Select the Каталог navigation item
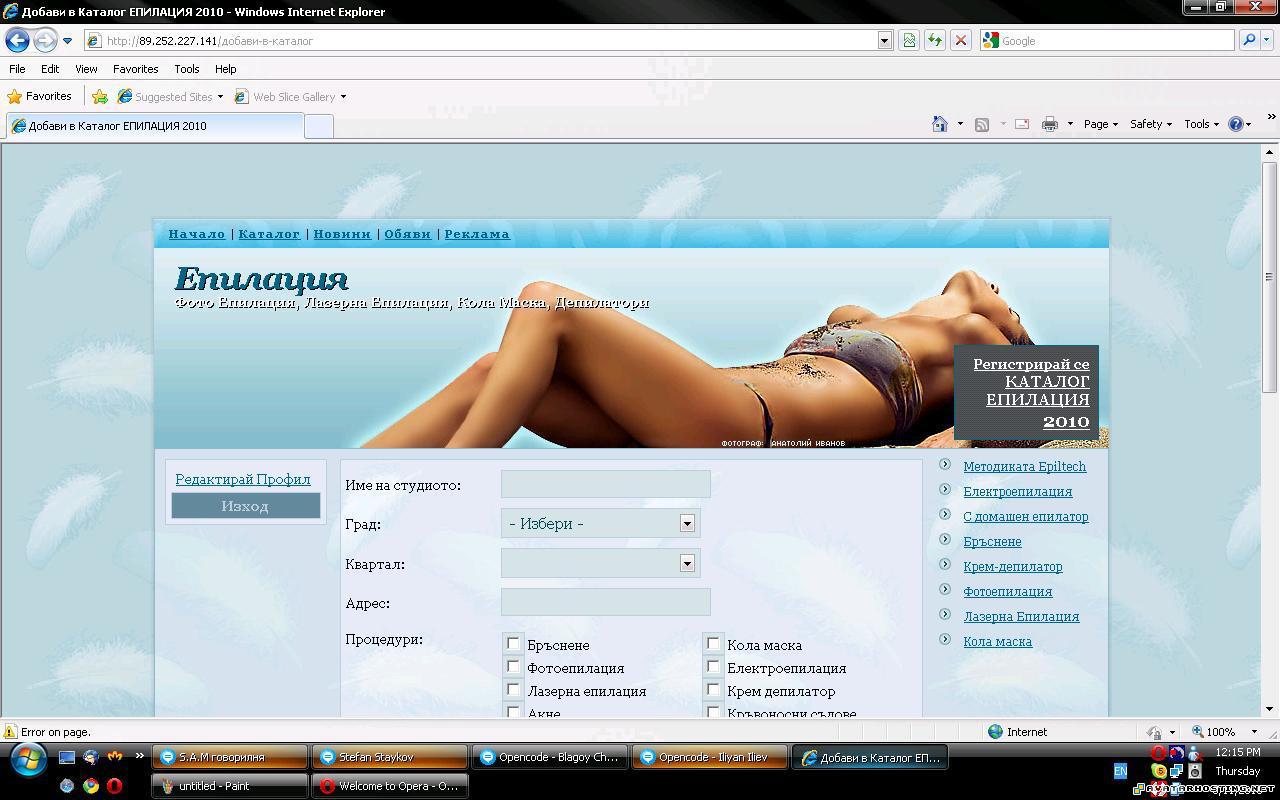 268,233
